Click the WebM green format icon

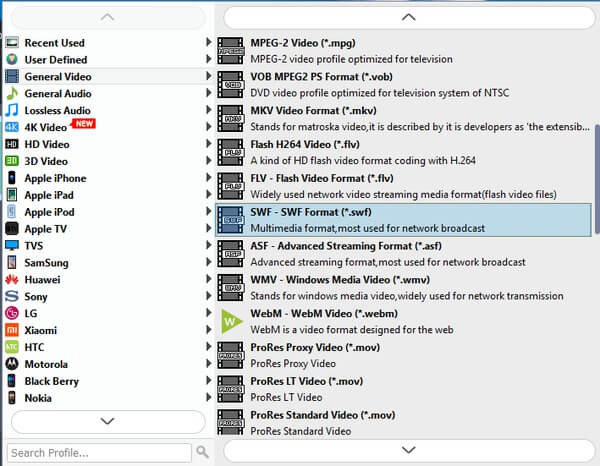point(231,321)
